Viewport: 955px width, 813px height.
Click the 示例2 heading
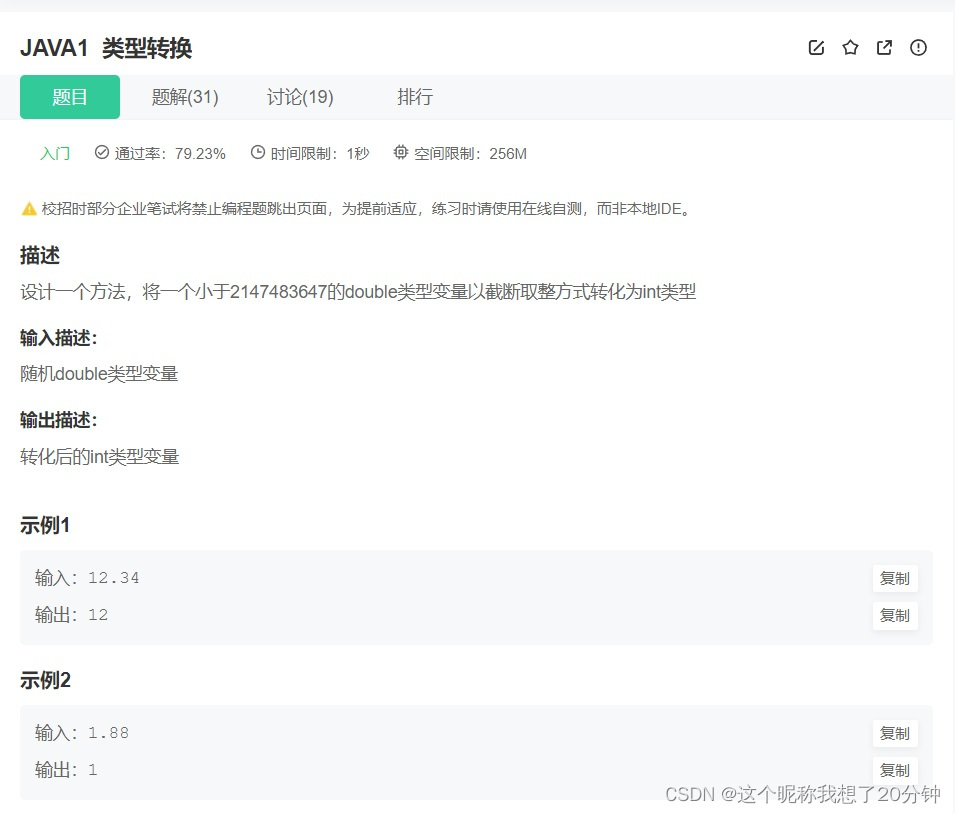pos(45,680)
